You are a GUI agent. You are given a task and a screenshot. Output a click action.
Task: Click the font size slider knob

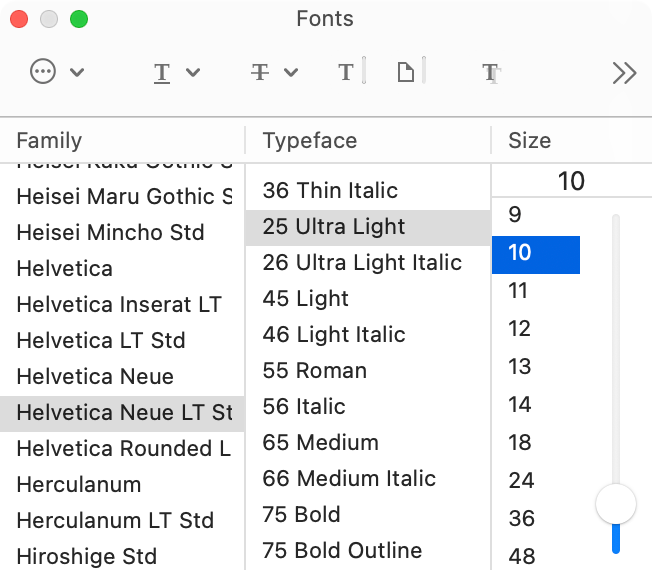616,504
